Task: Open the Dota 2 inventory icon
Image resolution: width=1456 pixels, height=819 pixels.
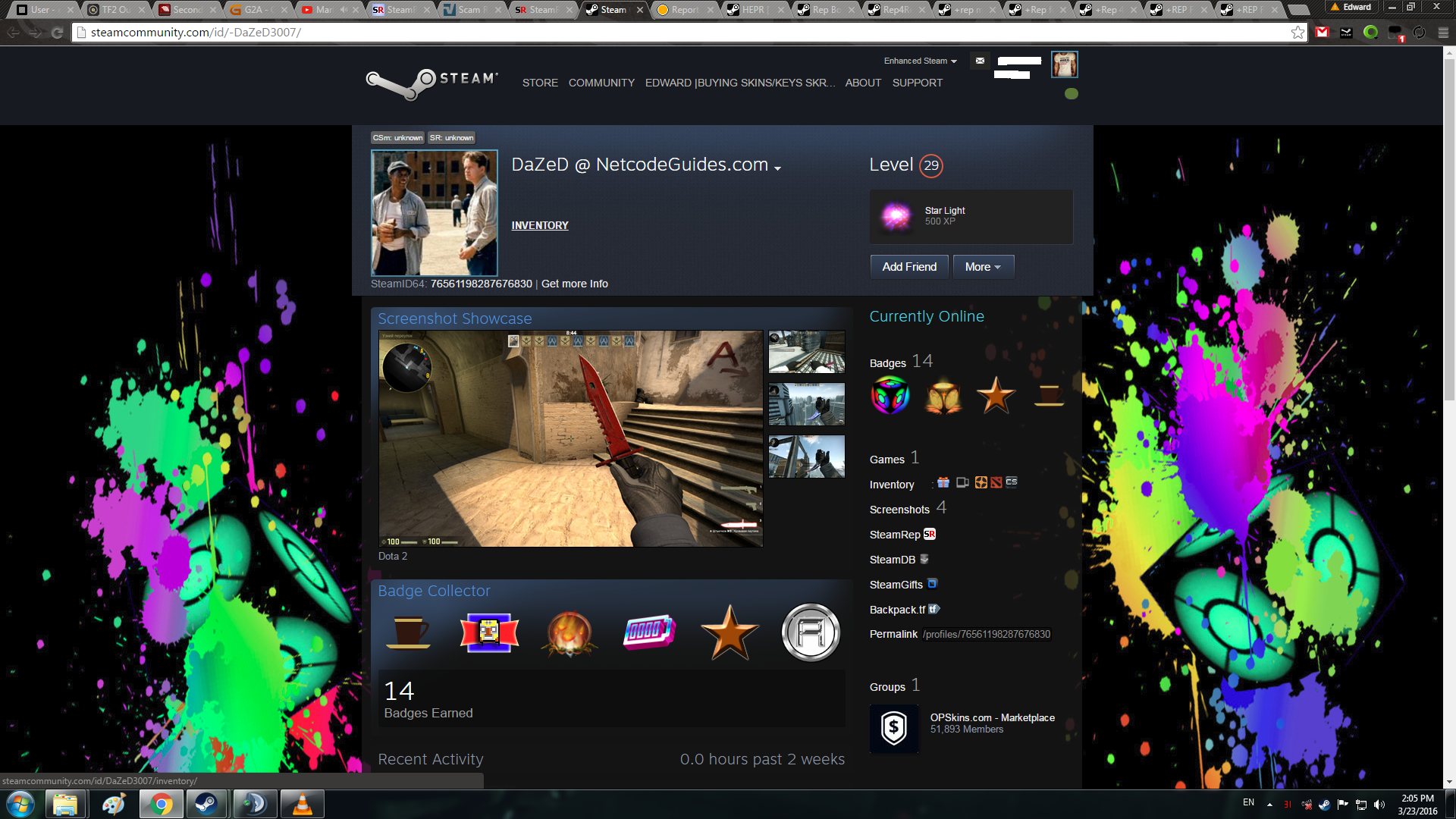Action: (x=996, y=482)
